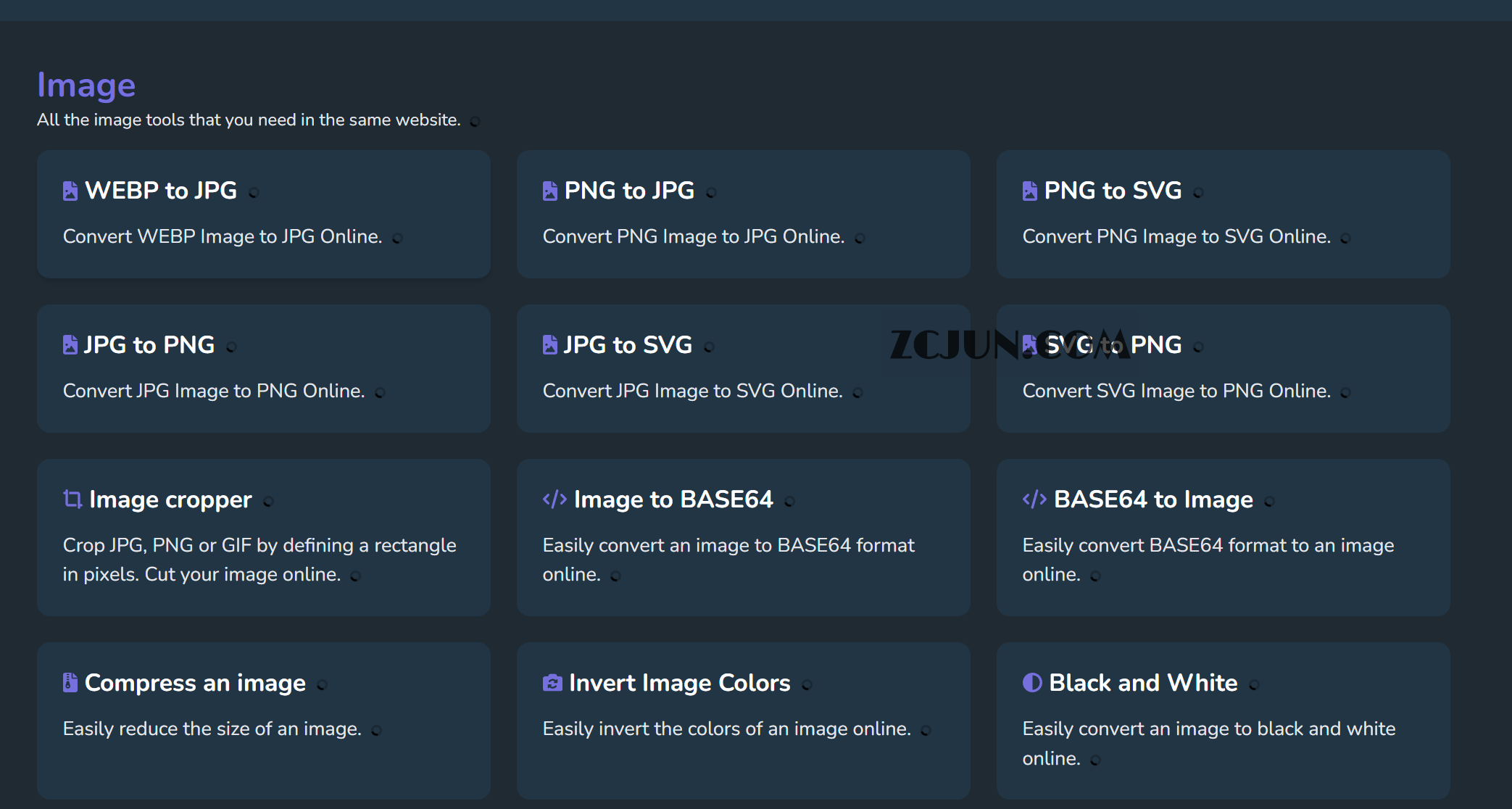Open the Image cropper tool card

point(170,499)
